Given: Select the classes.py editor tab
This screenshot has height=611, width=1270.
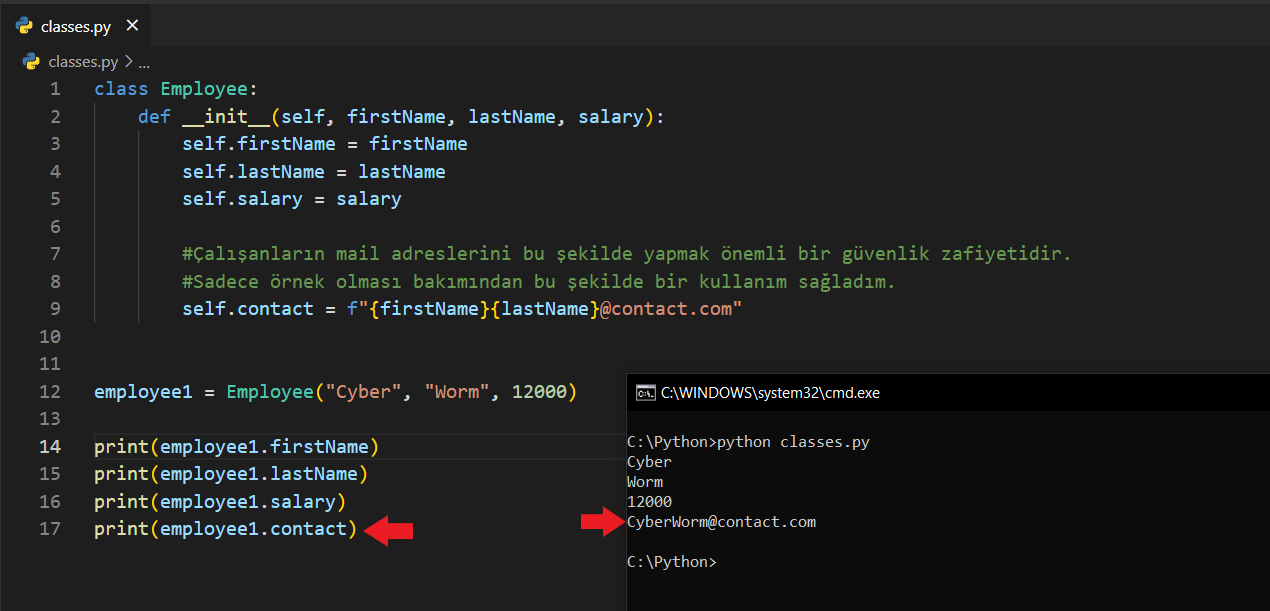Looking at the screenshot, I should pos(75,27).
